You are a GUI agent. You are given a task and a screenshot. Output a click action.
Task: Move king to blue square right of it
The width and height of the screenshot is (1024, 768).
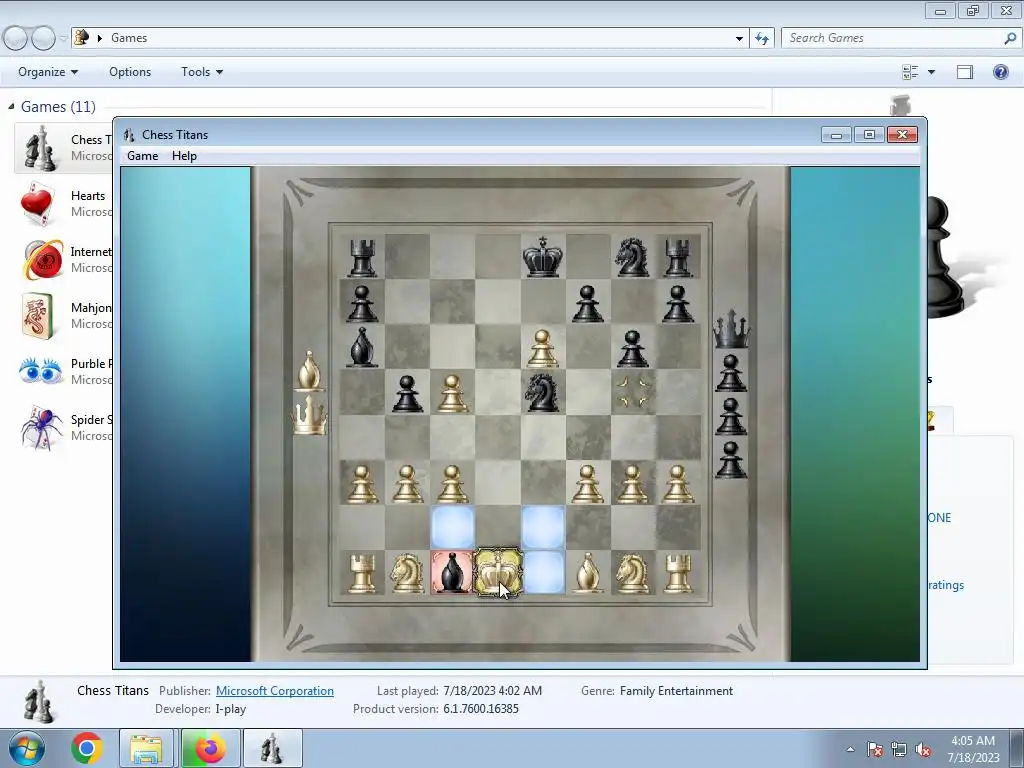coord(543,573)
